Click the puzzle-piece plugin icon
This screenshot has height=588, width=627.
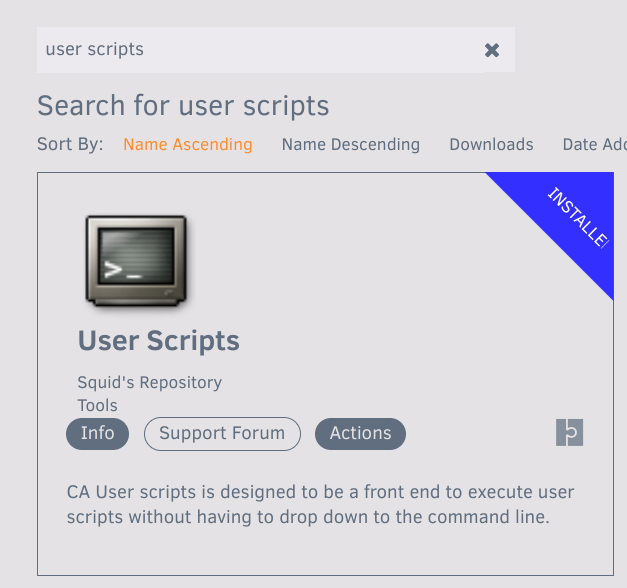click(x=569, y=433)
